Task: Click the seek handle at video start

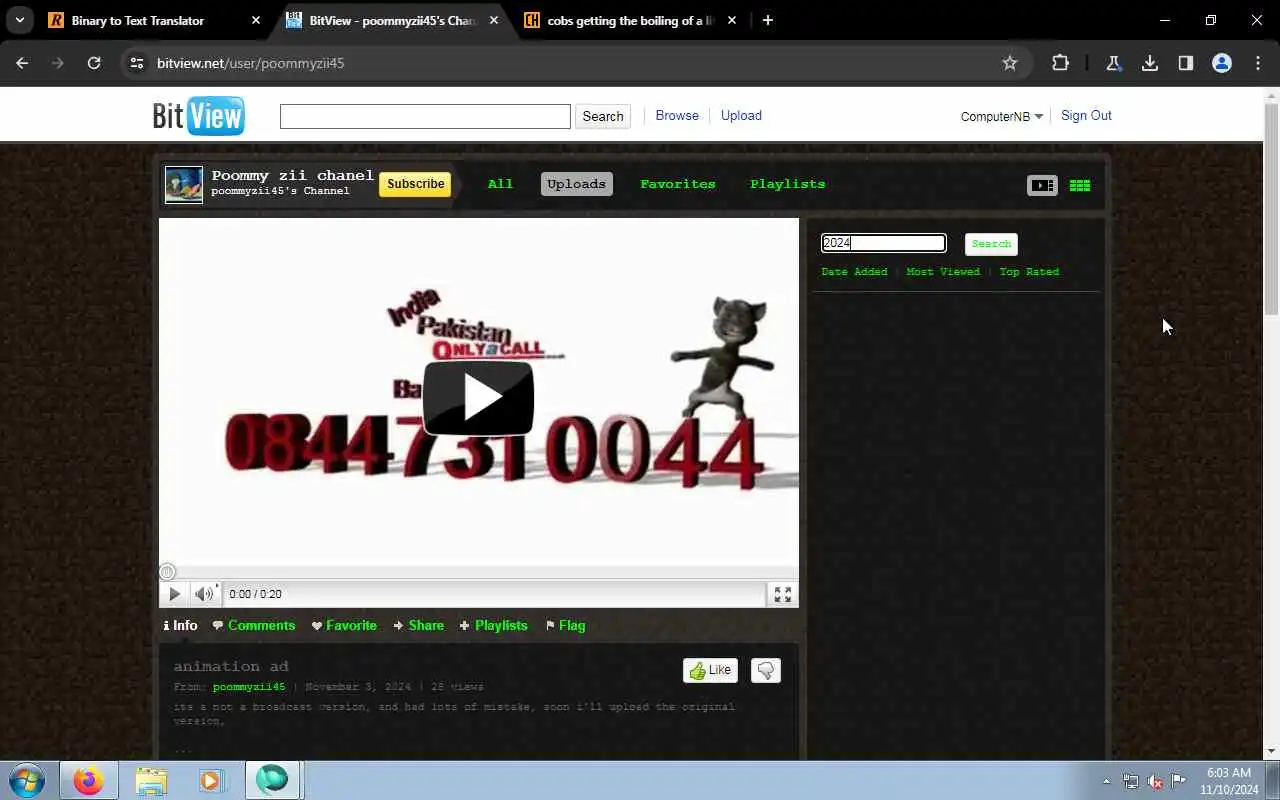Action: [x=167, y=572]
